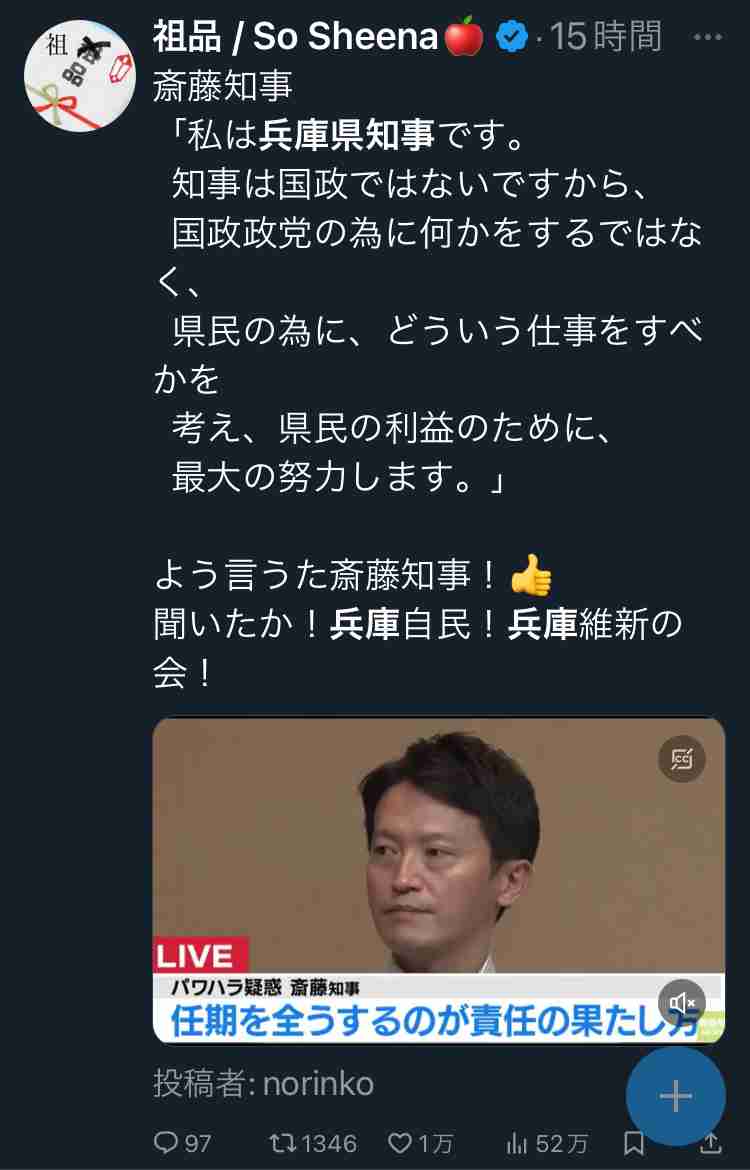Viewport: 750px width, 1170px height.
Task: Click the bold 兵庫県知事 text in the post
Action: pyautogui.click(x=347, y=135)
